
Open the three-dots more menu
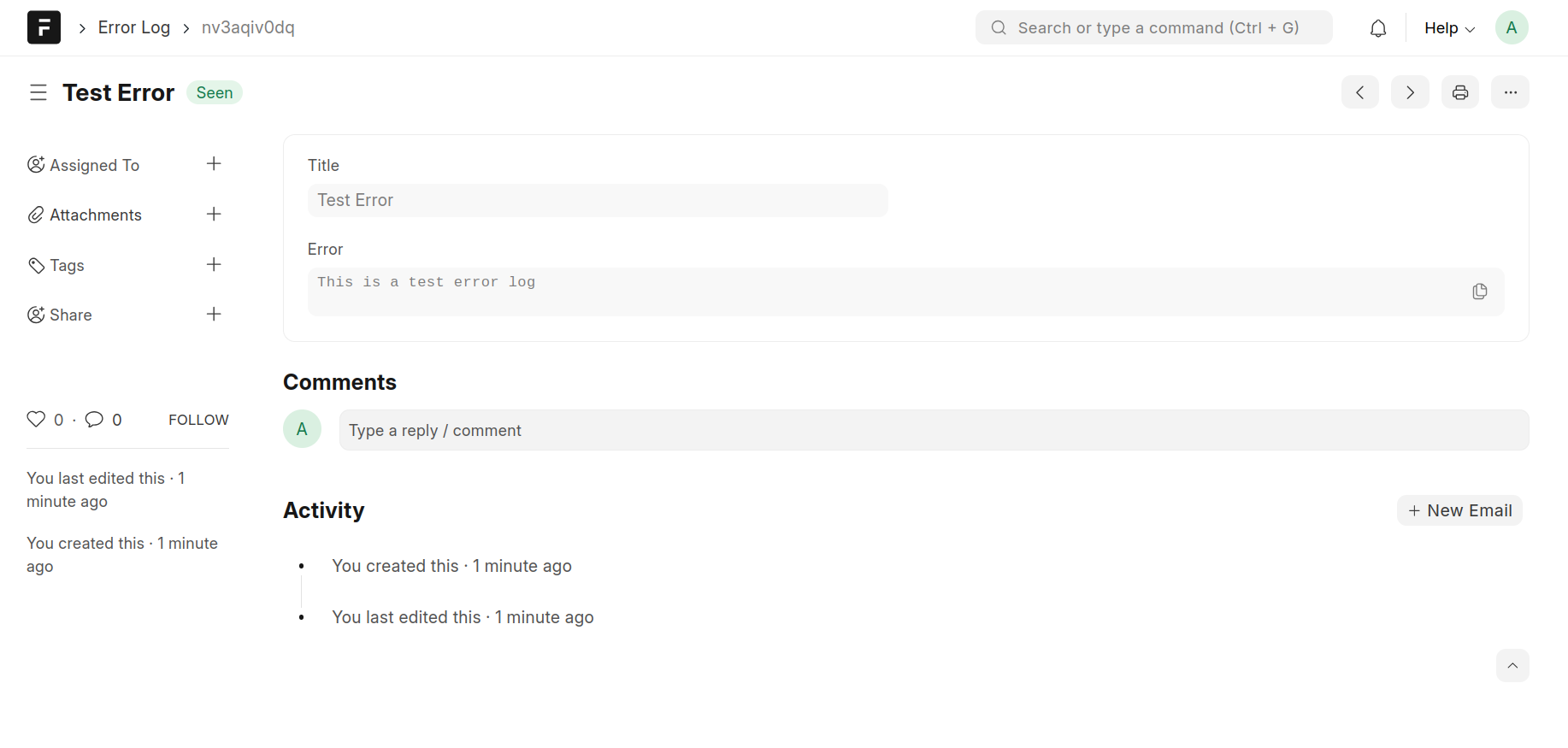(x=1510, y=92)
